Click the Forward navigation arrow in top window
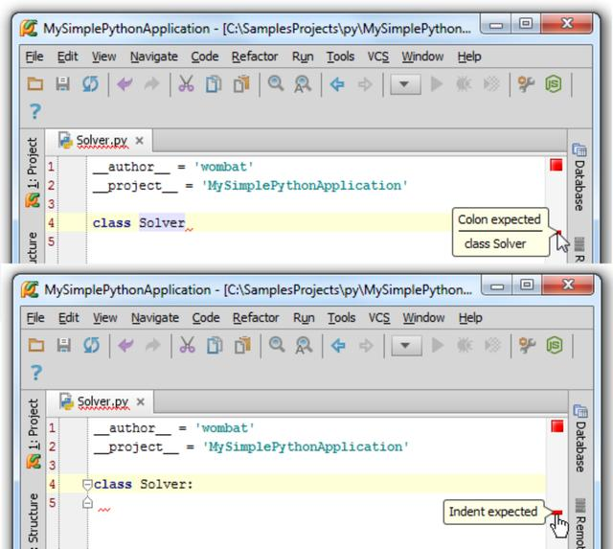Viewport: 613px width, 549px height. coord(365,84)
